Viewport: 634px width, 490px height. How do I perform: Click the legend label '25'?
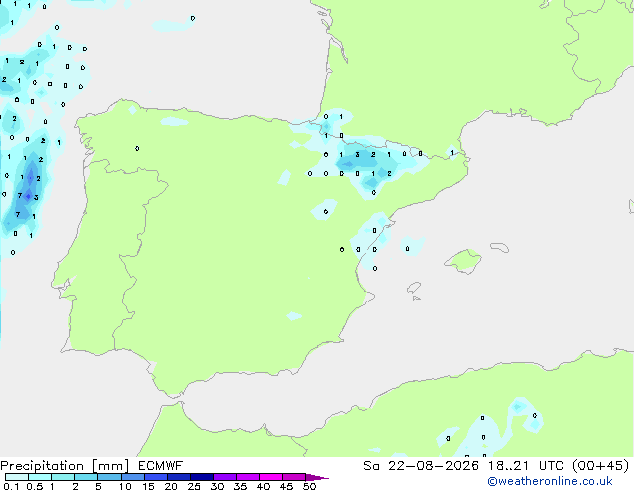[194, 486]
